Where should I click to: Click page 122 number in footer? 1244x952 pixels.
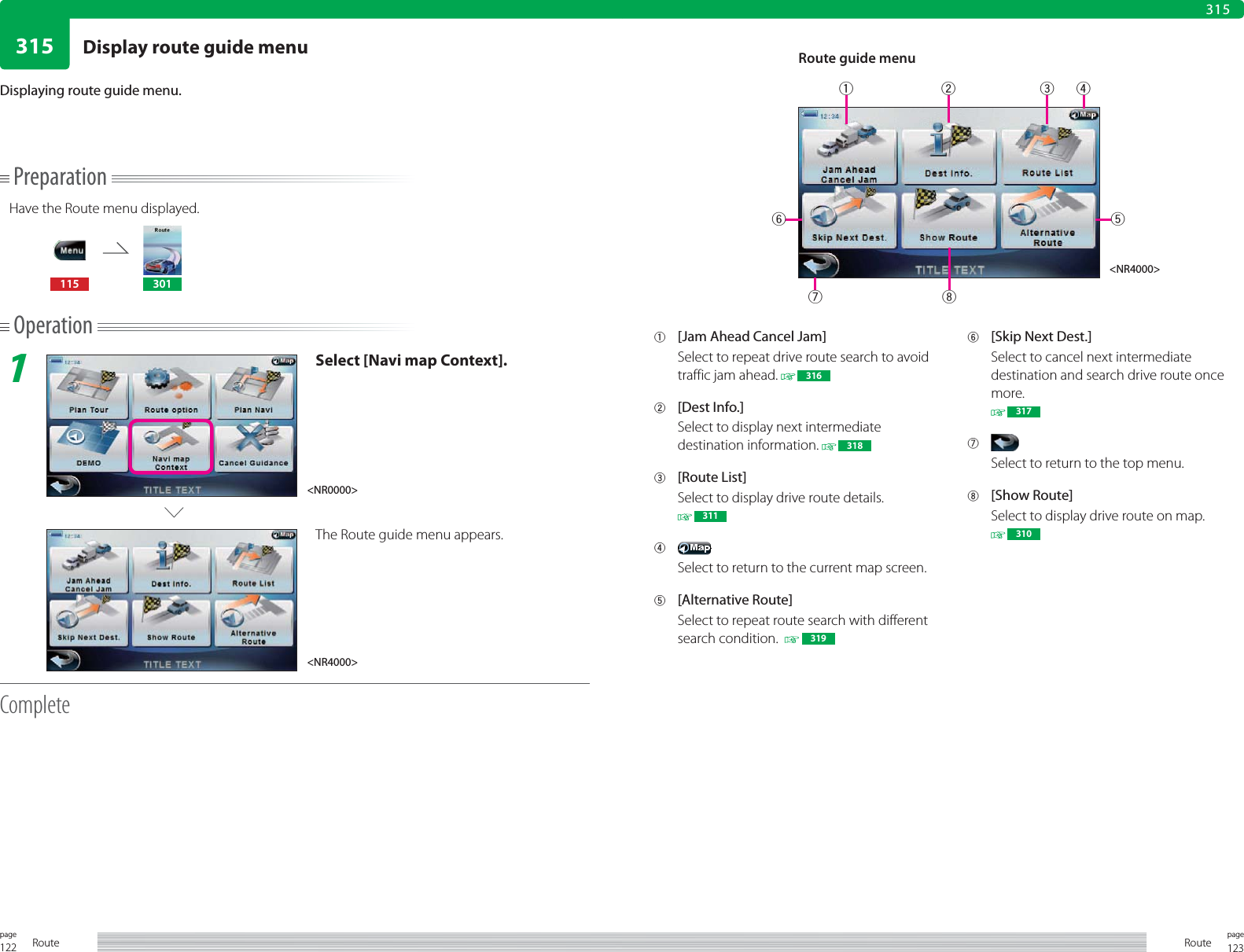point(9,946)
